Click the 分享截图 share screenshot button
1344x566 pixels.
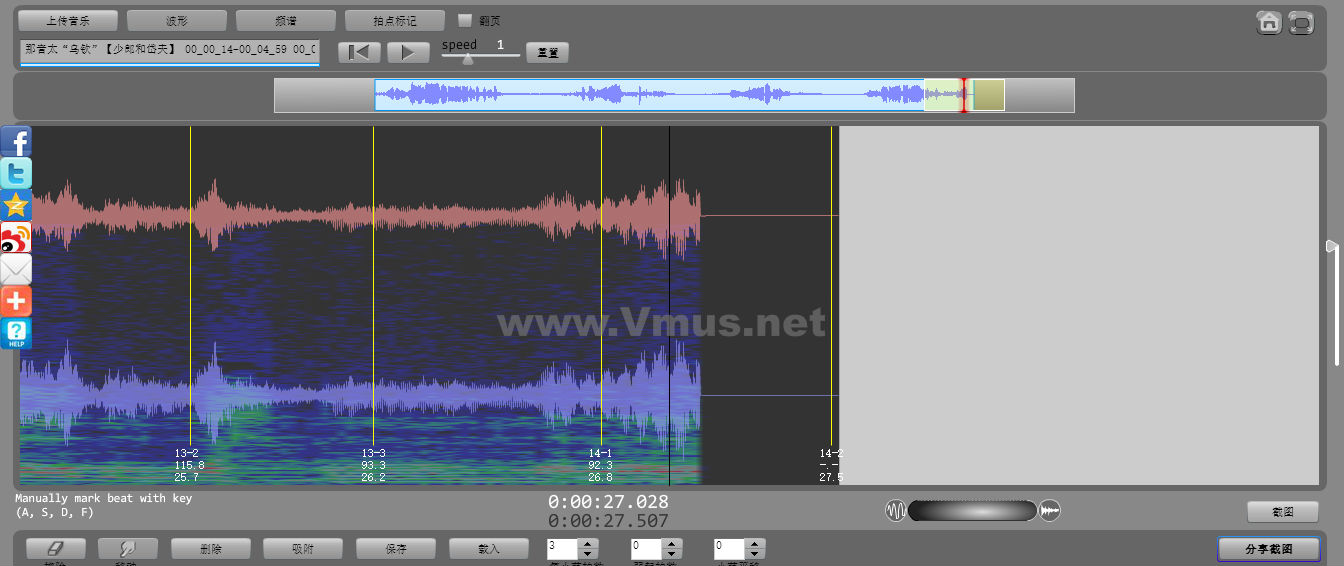pos(1268,549)
